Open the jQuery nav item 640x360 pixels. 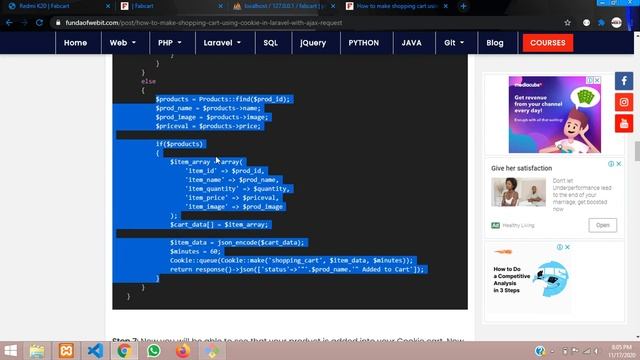[x=313, y=43]
